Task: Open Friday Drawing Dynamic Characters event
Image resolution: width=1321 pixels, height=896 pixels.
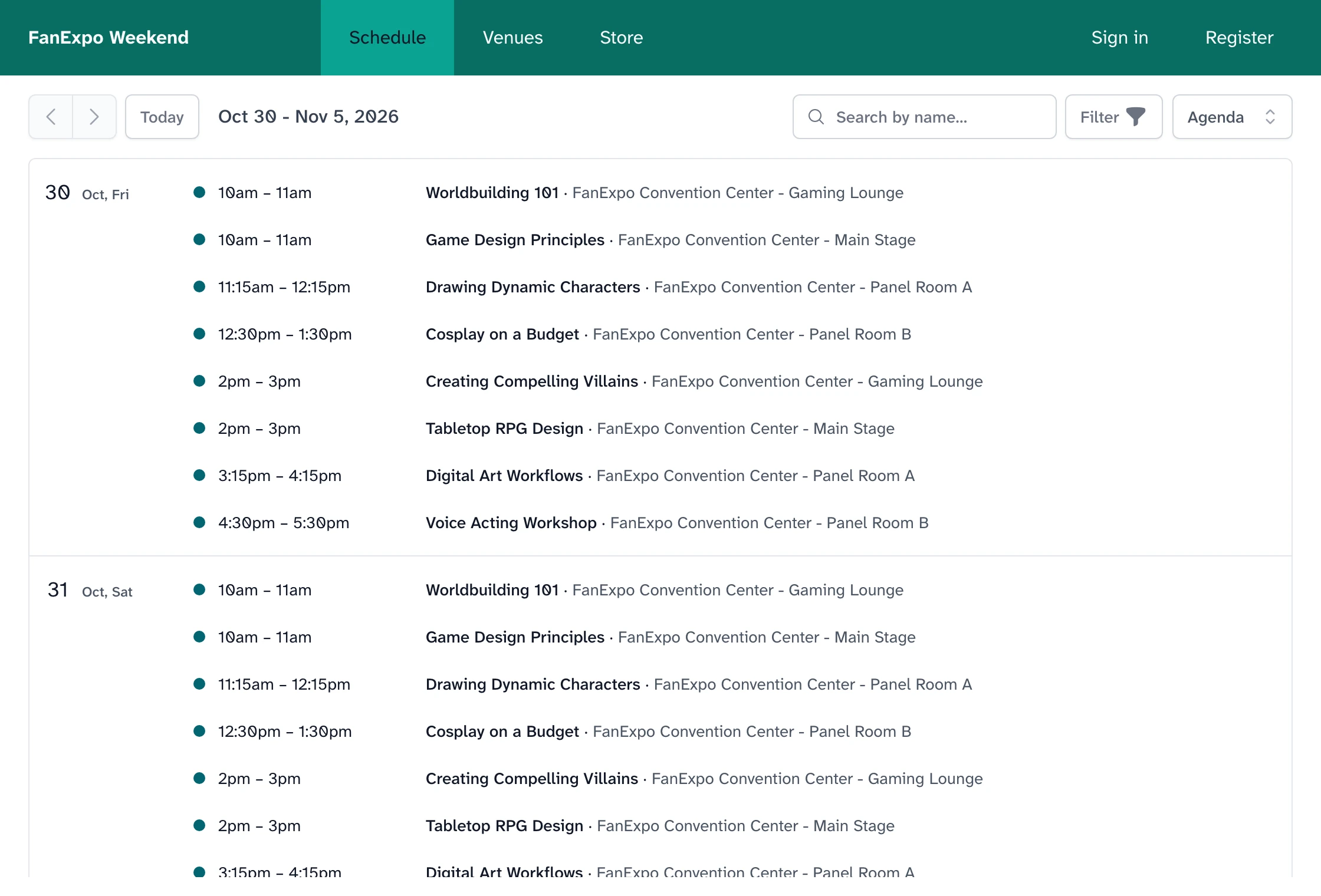Action: [533, 287]
